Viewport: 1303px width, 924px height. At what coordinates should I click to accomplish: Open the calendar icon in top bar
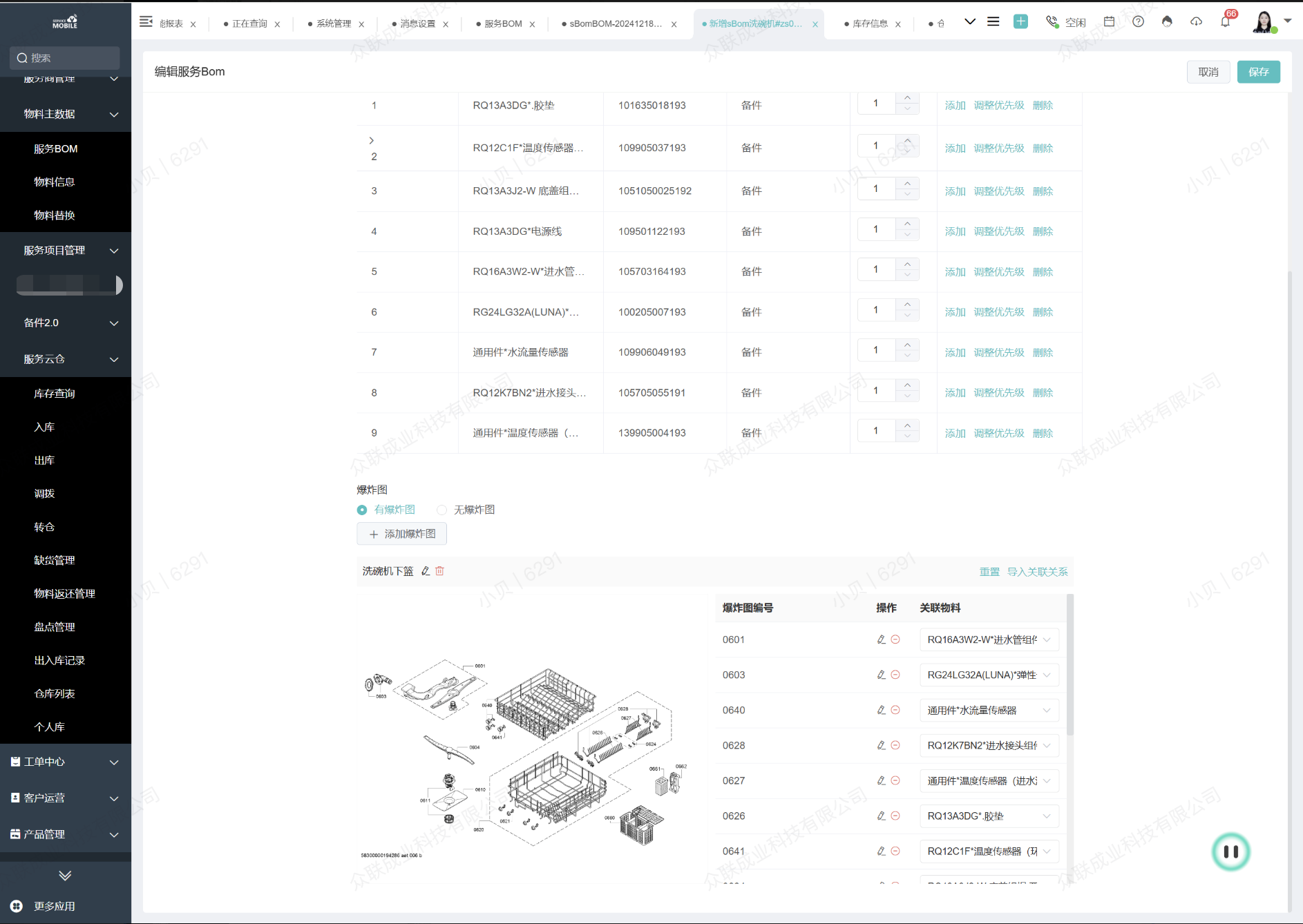[1109, 21]
